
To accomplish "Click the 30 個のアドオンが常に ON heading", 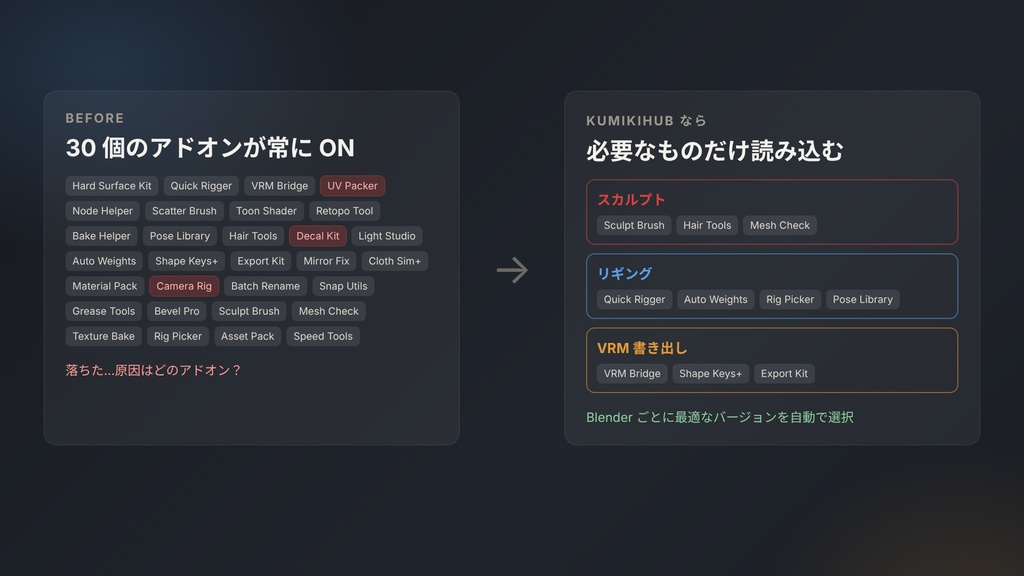I will 210,148.
